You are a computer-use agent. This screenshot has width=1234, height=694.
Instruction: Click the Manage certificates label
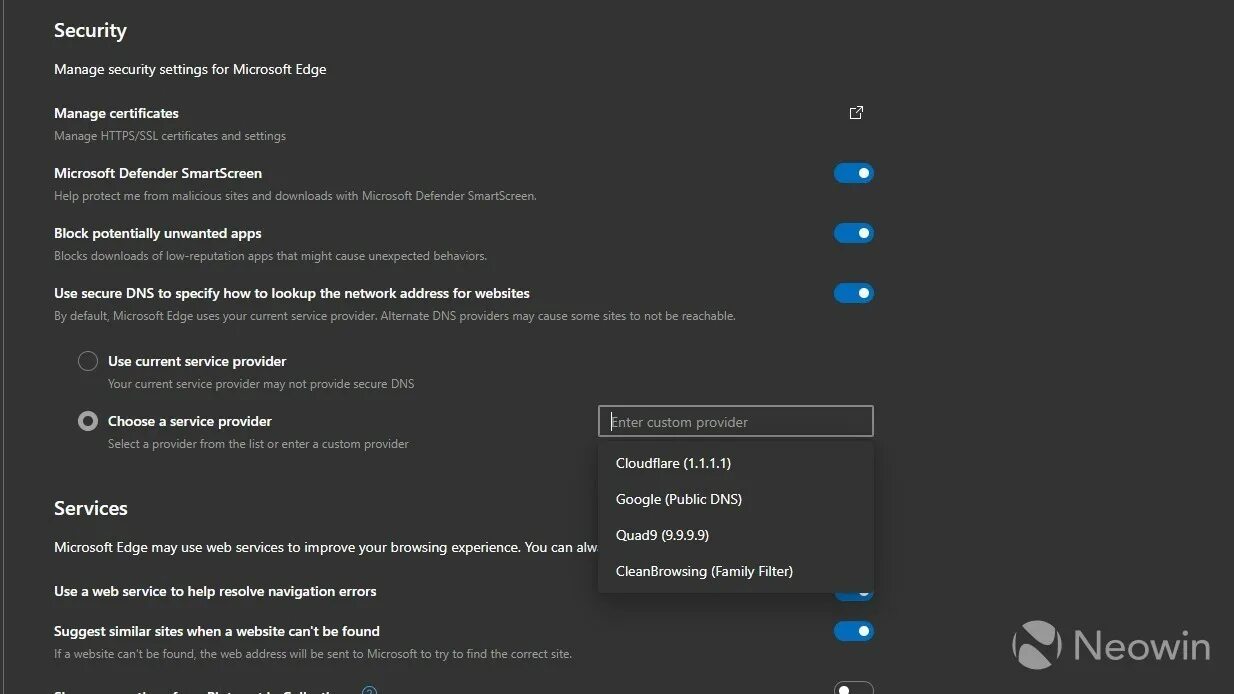coord(116,113)
